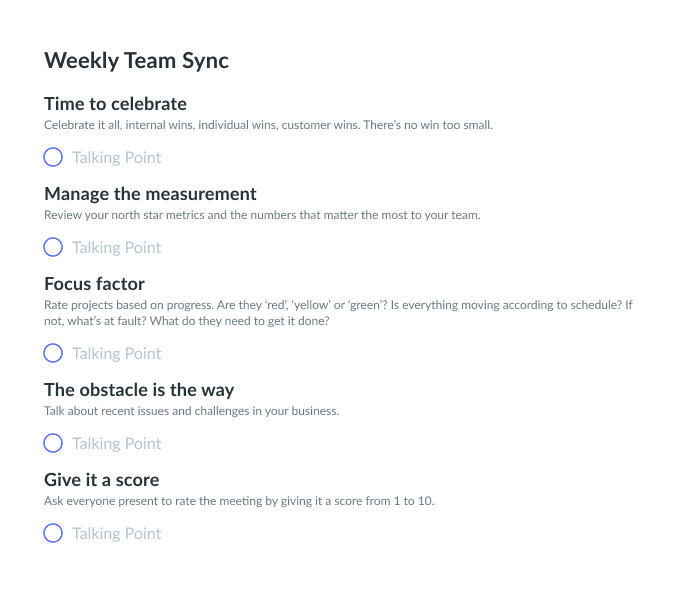Click the 'Celebrate it all' description text

click(x=268, y=125)
